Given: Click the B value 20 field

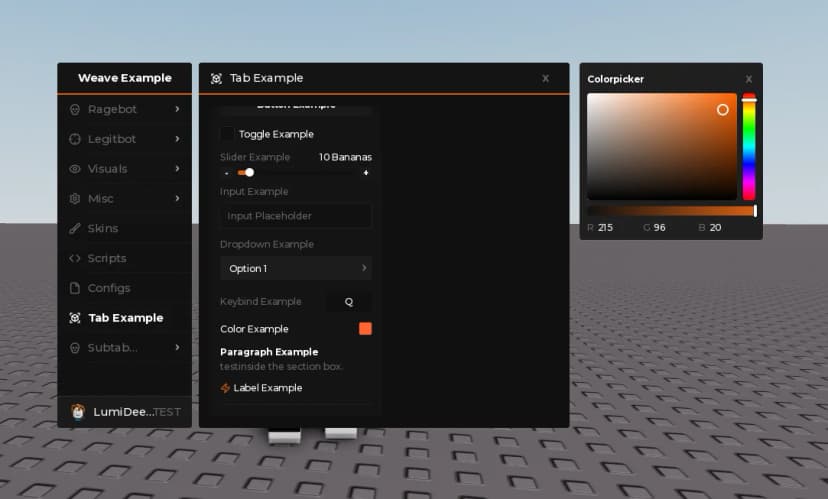Looking at the screenshot, I should pos(716,228).
